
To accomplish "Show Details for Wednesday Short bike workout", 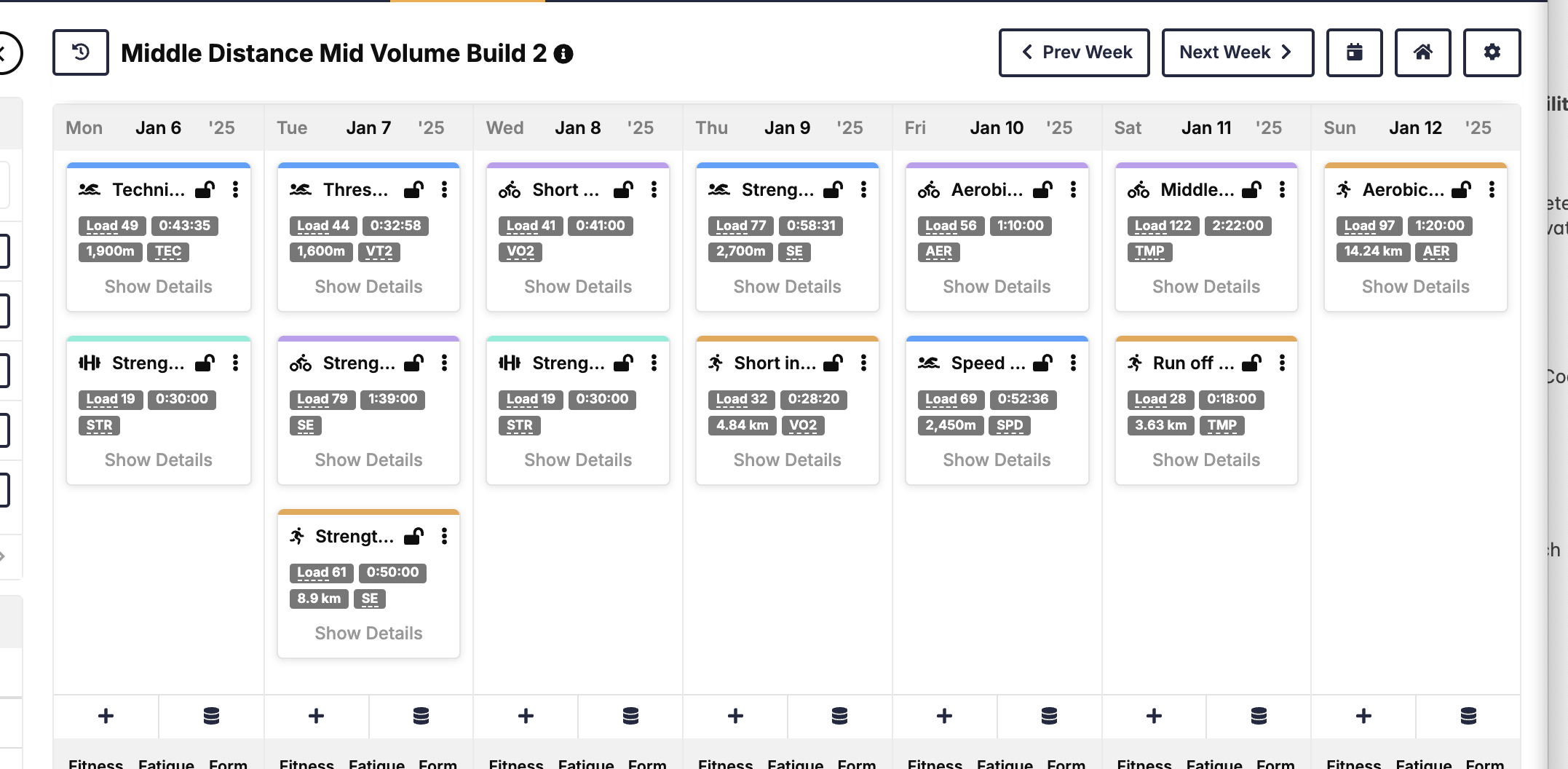I will pos(578,287).
